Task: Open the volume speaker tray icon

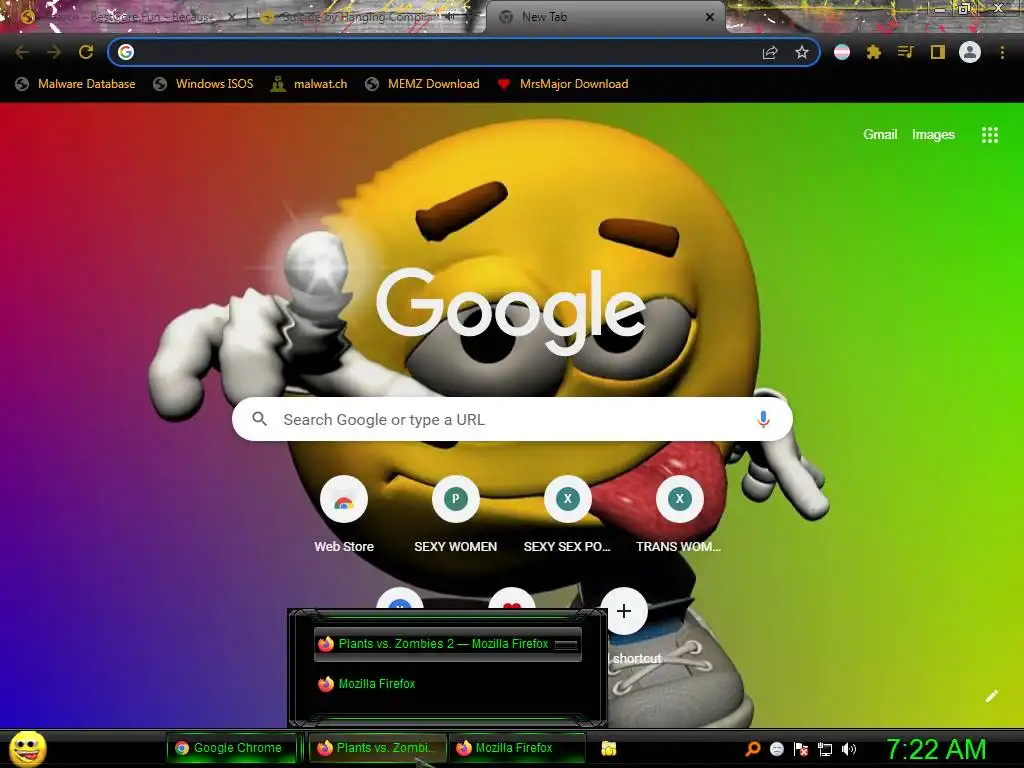Action: (x=849, y=749)
